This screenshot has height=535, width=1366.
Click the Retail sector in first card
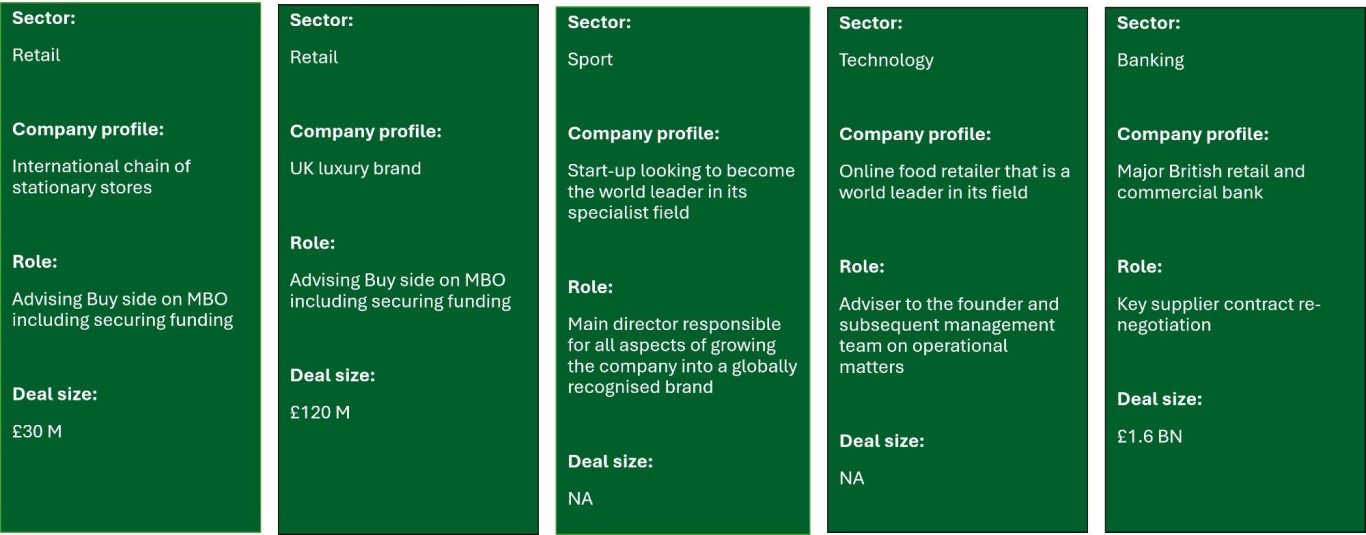[x=36, y=56]
